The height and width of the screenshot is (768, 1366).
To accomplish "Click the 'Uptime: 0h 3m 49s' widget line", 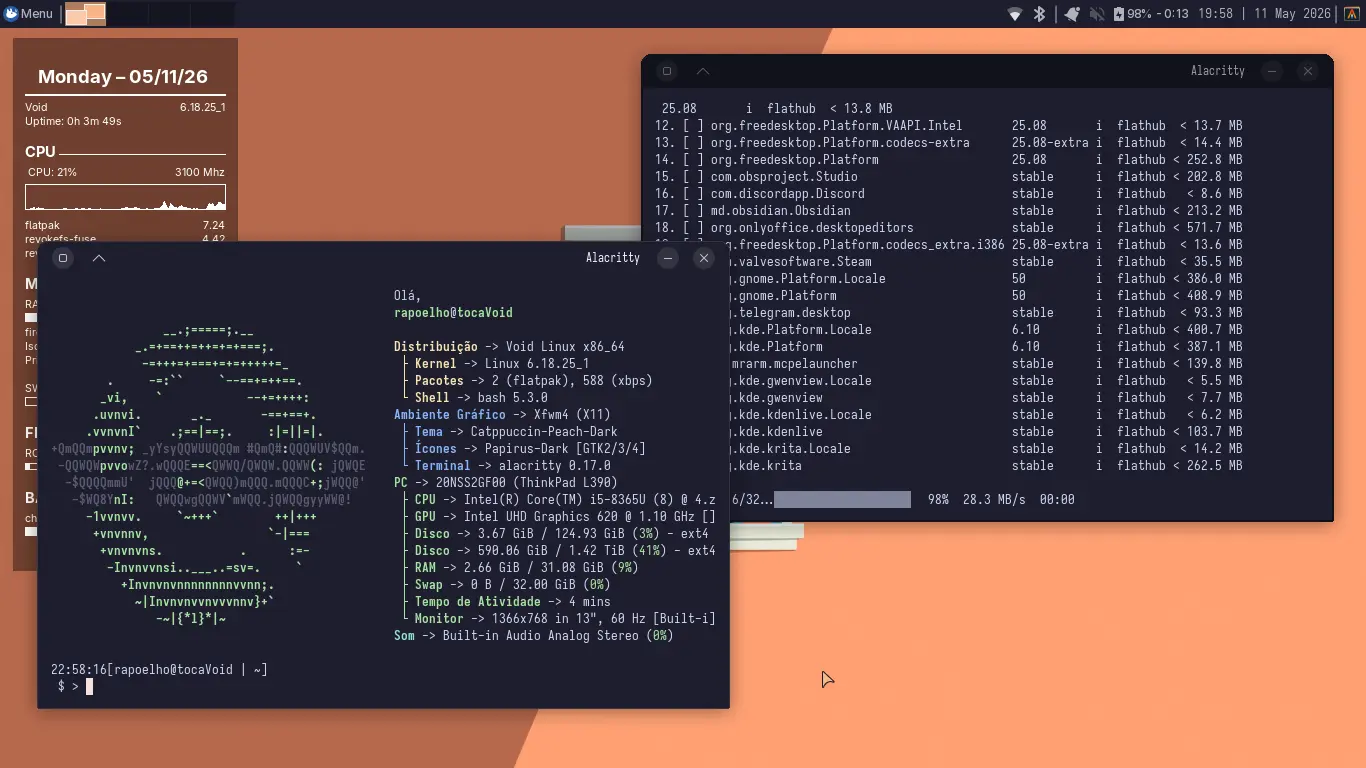I will click(x=73, y=121).
